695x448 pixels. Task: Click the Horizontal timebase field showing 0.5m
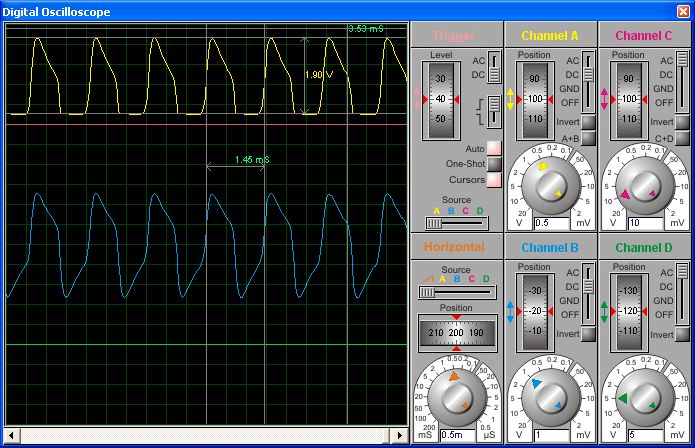click(x=457, y=435)
